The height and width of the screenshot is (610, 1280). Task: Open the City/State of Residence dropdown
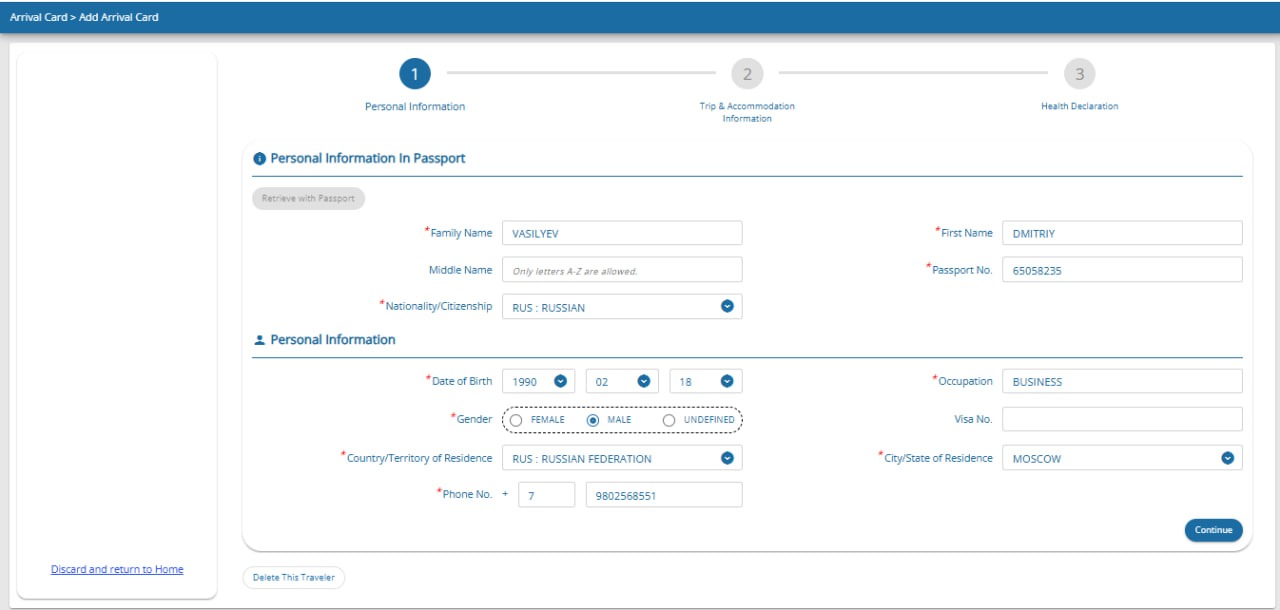click(x=1227, y=458)
